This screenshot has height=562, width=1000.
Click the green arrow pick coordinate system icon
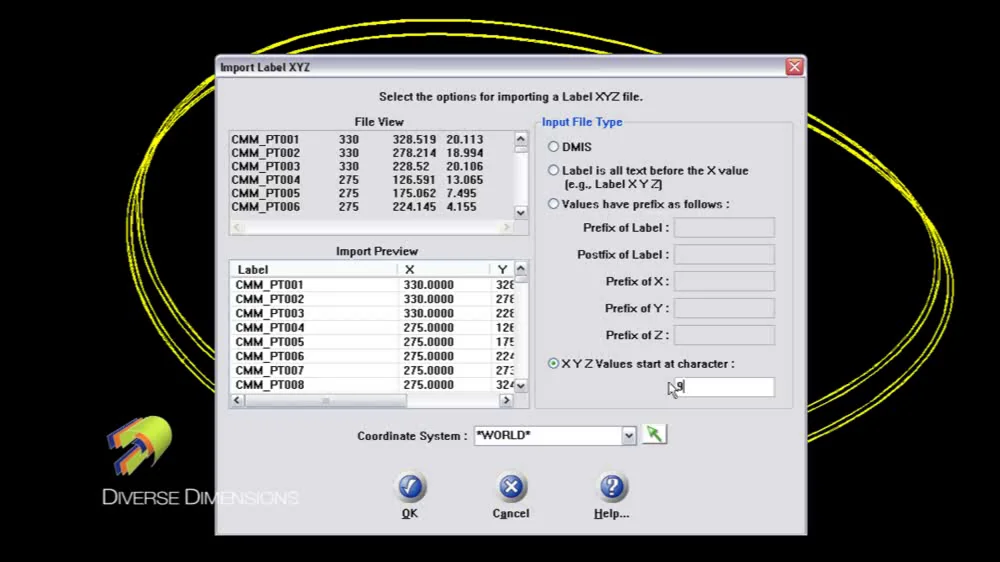[x=654, y=434]
